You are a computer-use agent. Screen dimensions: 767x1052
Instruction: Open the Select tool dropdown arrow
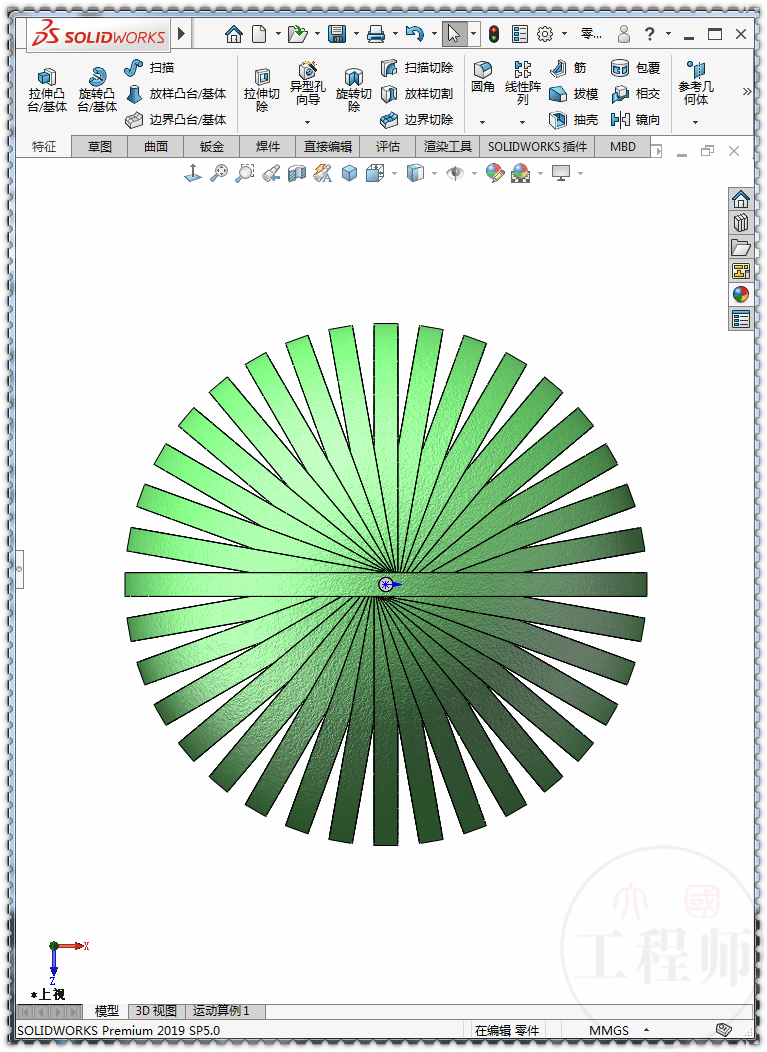pyautogui.click(x=473, y=34)
